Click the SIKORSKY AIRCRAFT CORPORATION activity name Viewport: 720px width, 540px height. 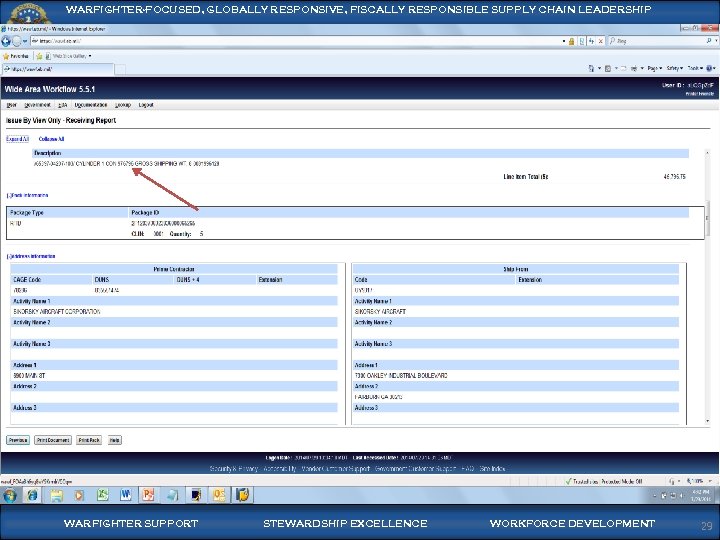click(x=57, y=312)
